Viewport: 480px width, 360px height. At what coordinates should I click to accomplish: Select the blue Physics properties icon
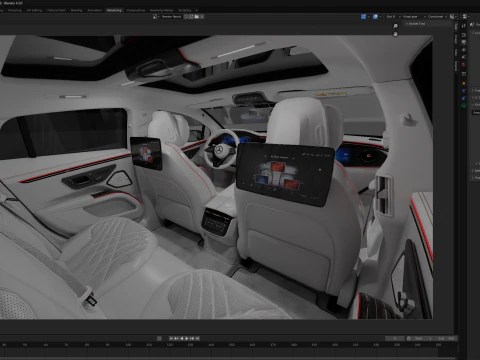[x=464, y=98]
